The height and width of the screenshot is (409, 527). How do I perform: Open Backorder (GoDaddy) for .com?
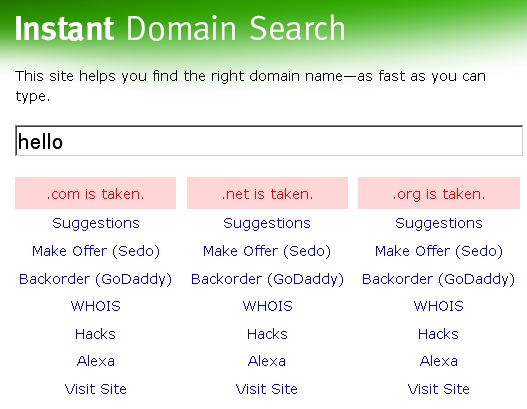pos(95,279)
